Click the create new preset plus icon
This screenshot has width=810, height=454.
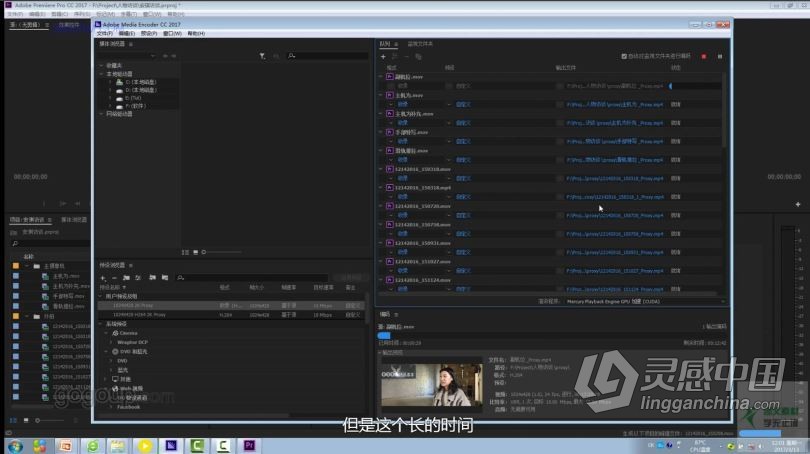[x=102, y=277]
